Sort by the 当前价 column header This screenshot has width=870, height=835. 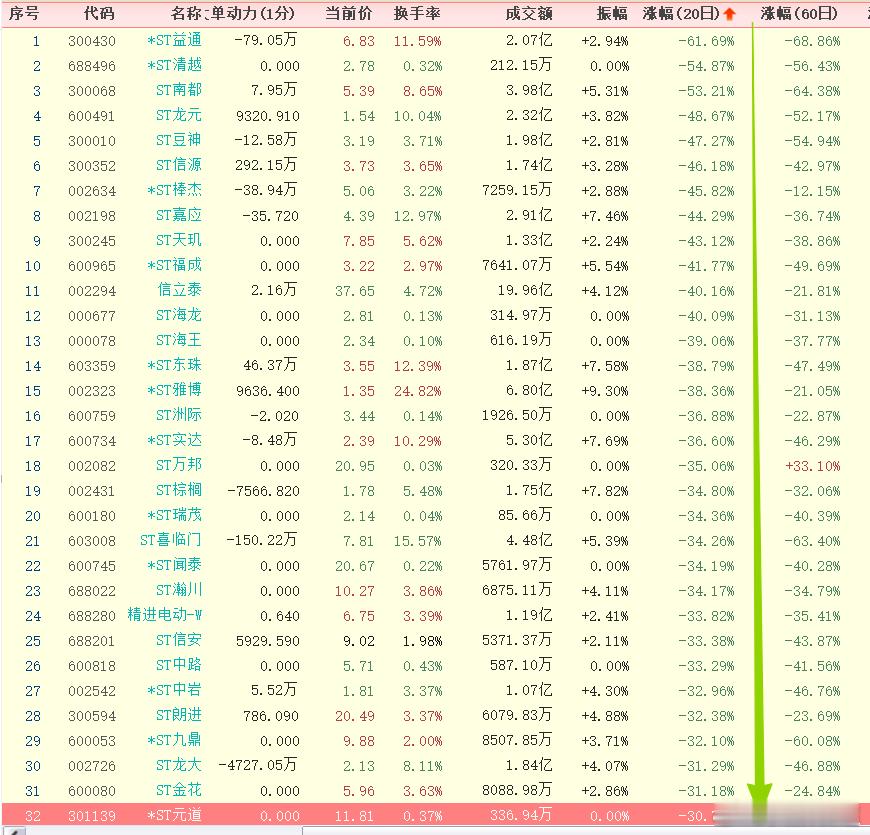coord(348,13)
